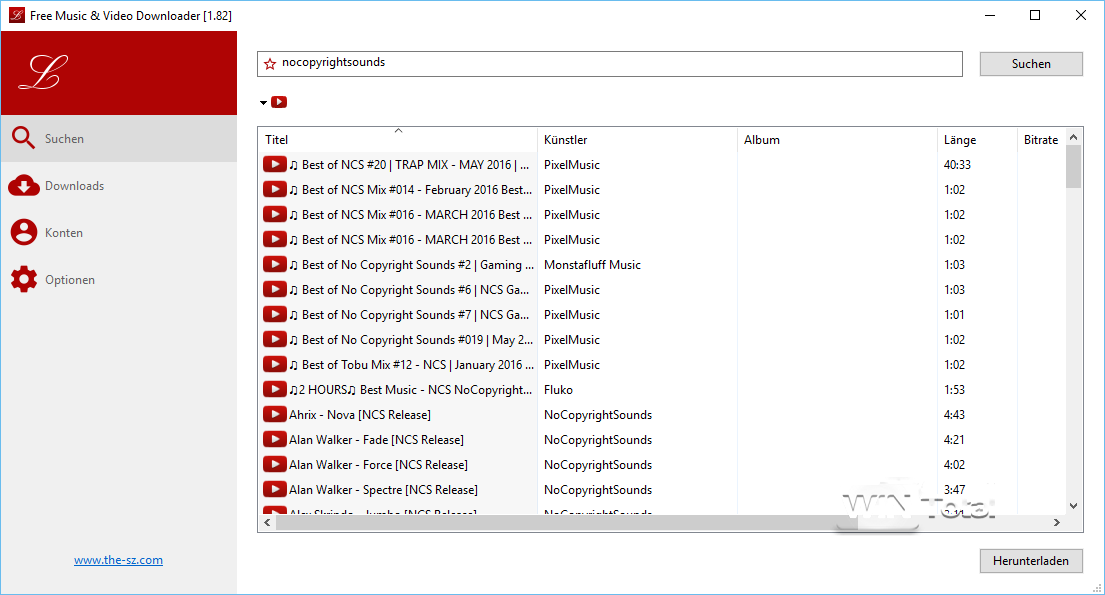Click YouTube icon of No Copyright Sounds #7 row

tap(274, 314)
